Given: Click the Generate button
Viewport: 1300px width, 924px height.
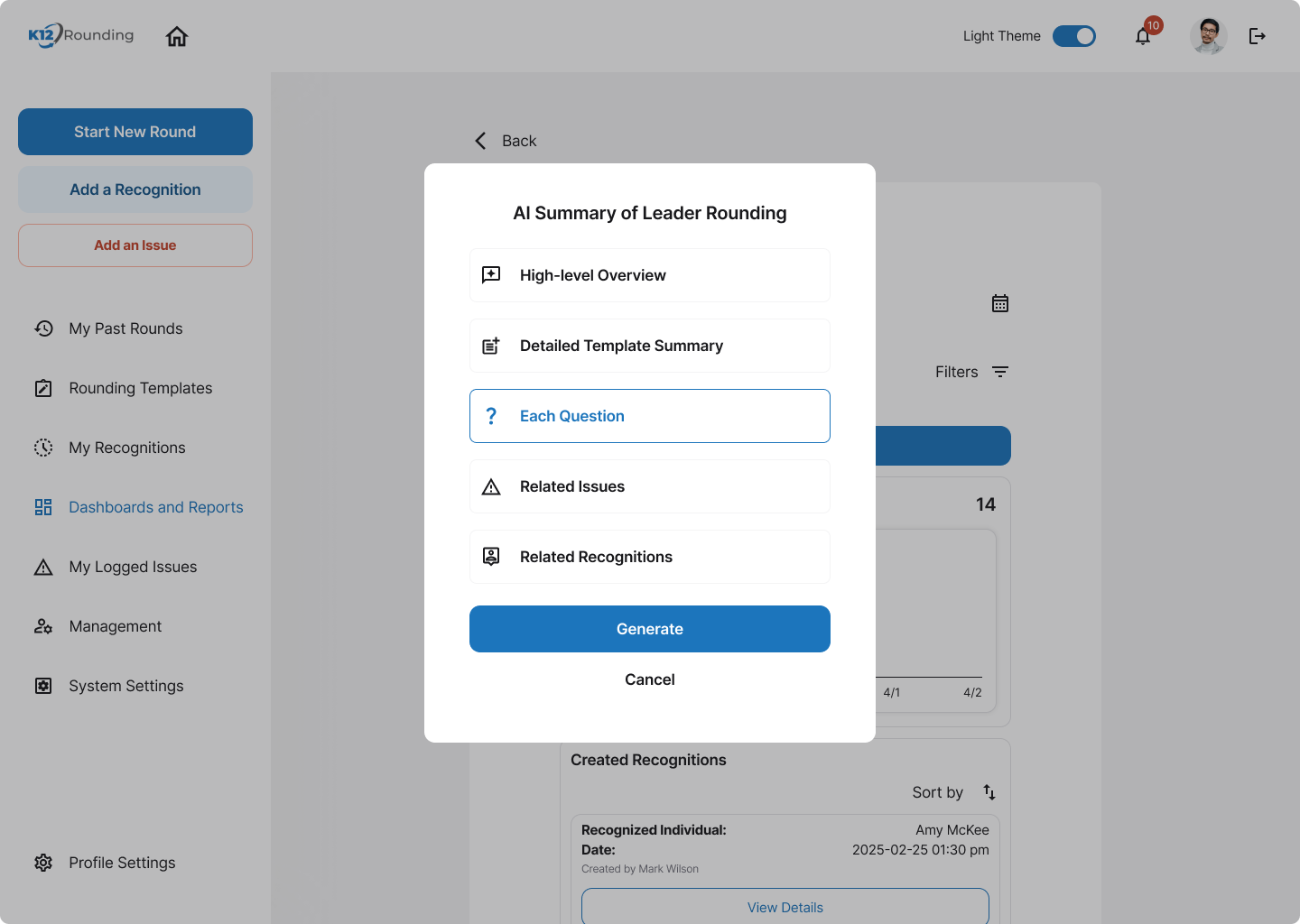Looking at the screenshot, I should click(650, 629).
